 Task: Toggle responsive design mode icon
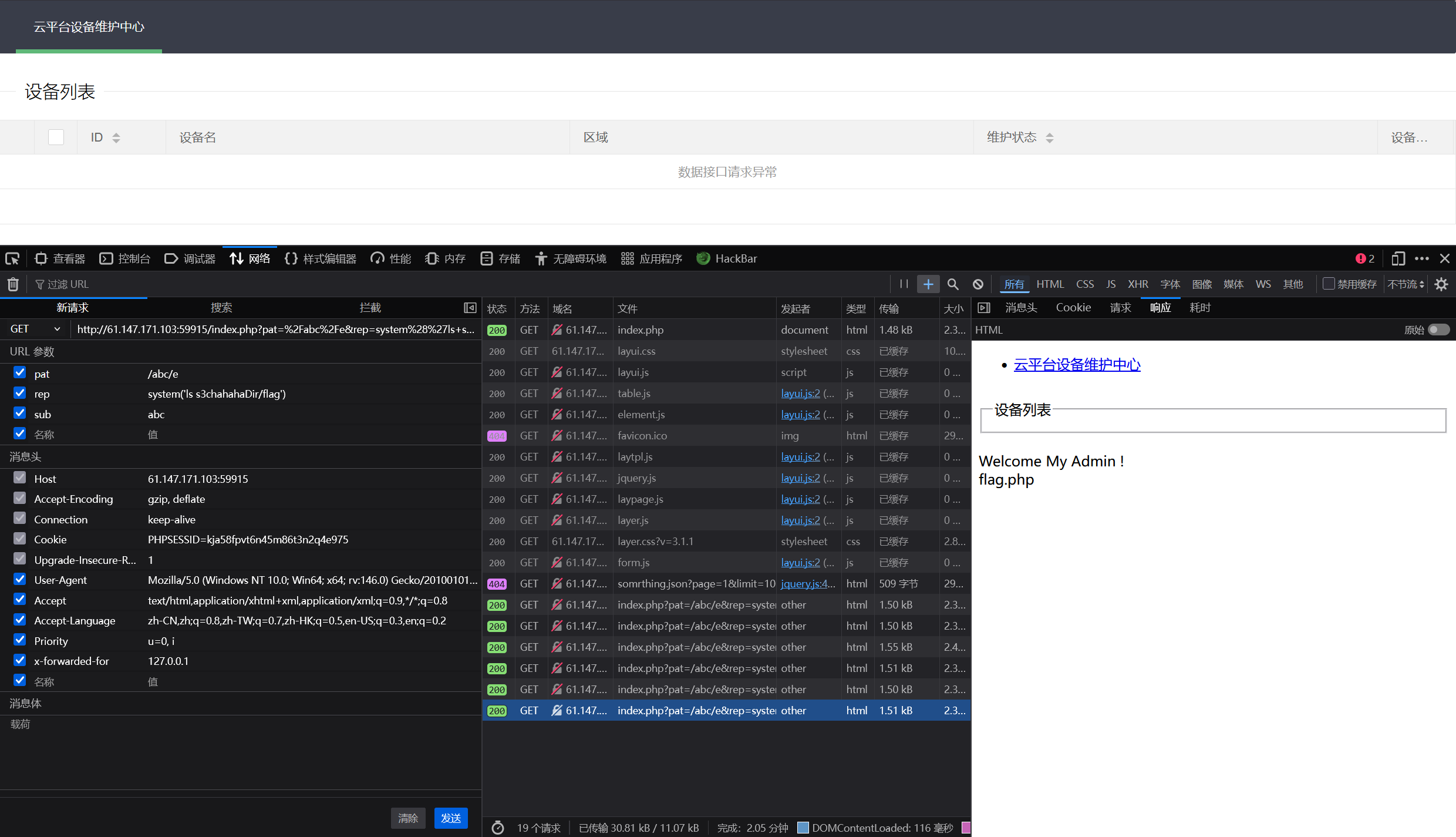1398,258
